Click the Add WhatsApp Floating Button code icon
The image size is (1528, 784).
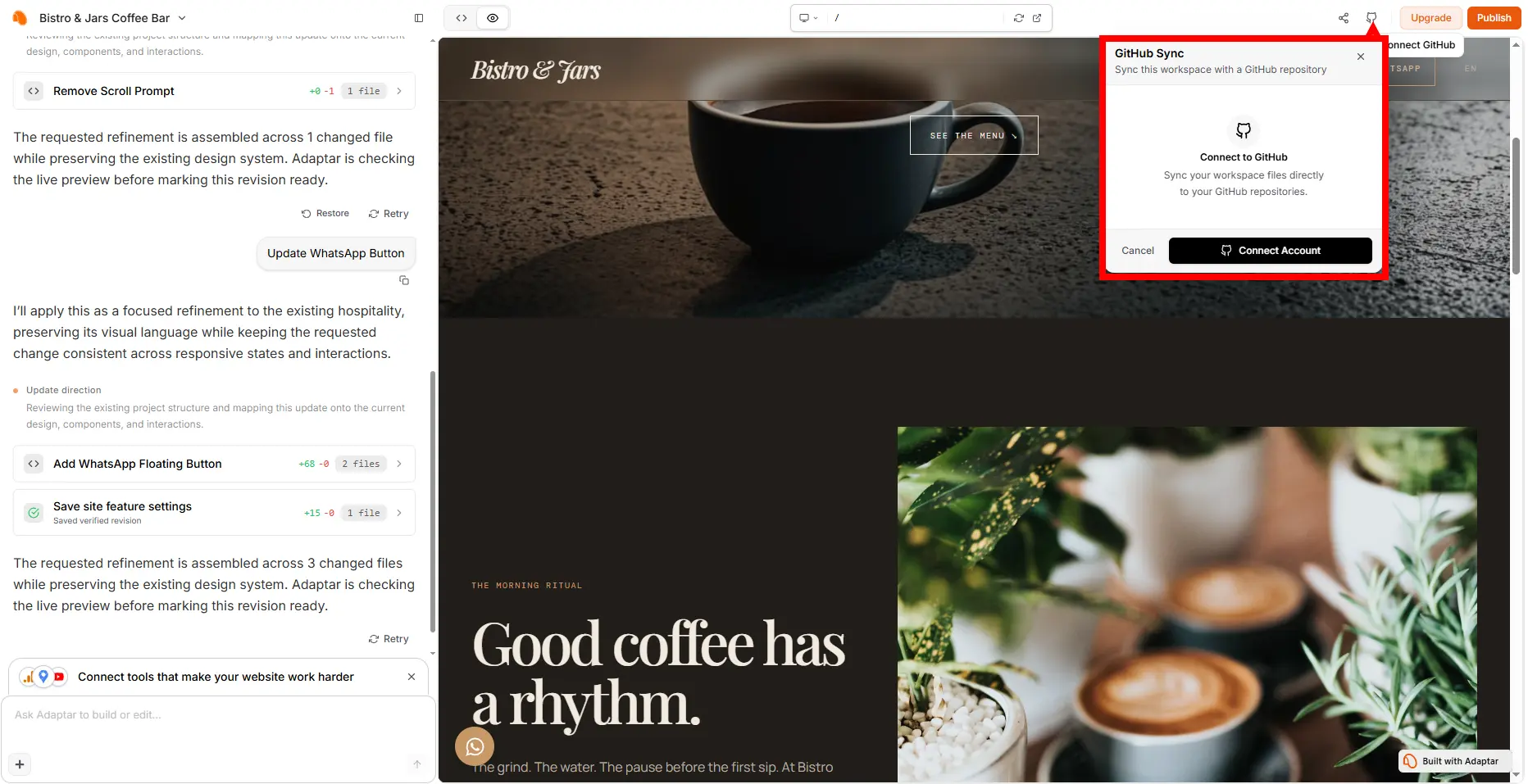[x=34, y=464]
